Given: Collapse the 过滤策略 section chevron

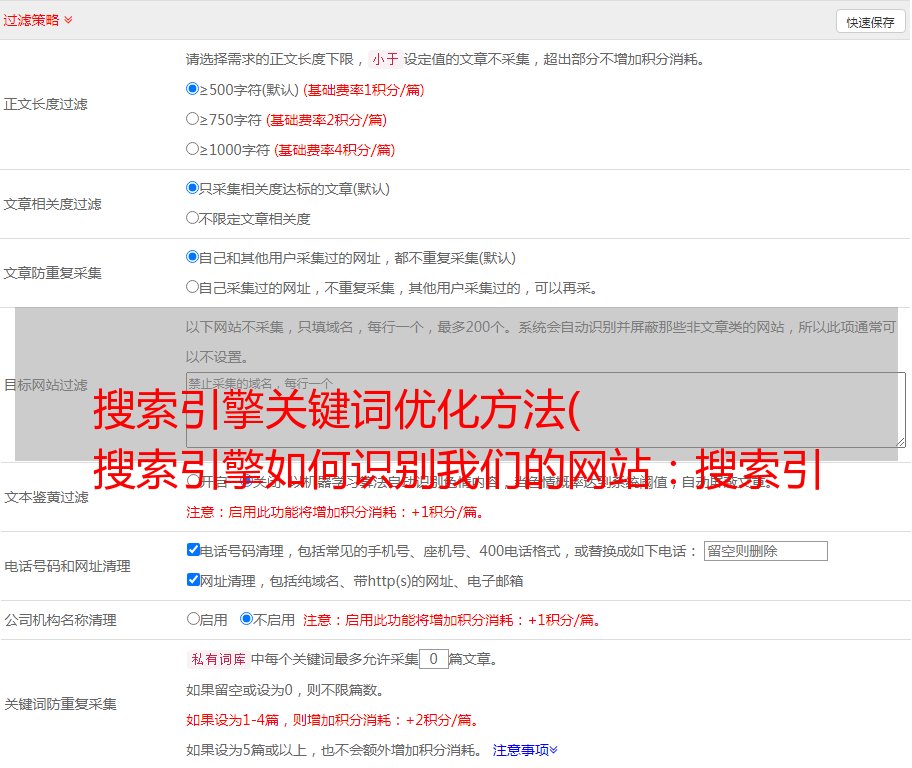Looking at the screenshot, I should (x=68, y=20).
